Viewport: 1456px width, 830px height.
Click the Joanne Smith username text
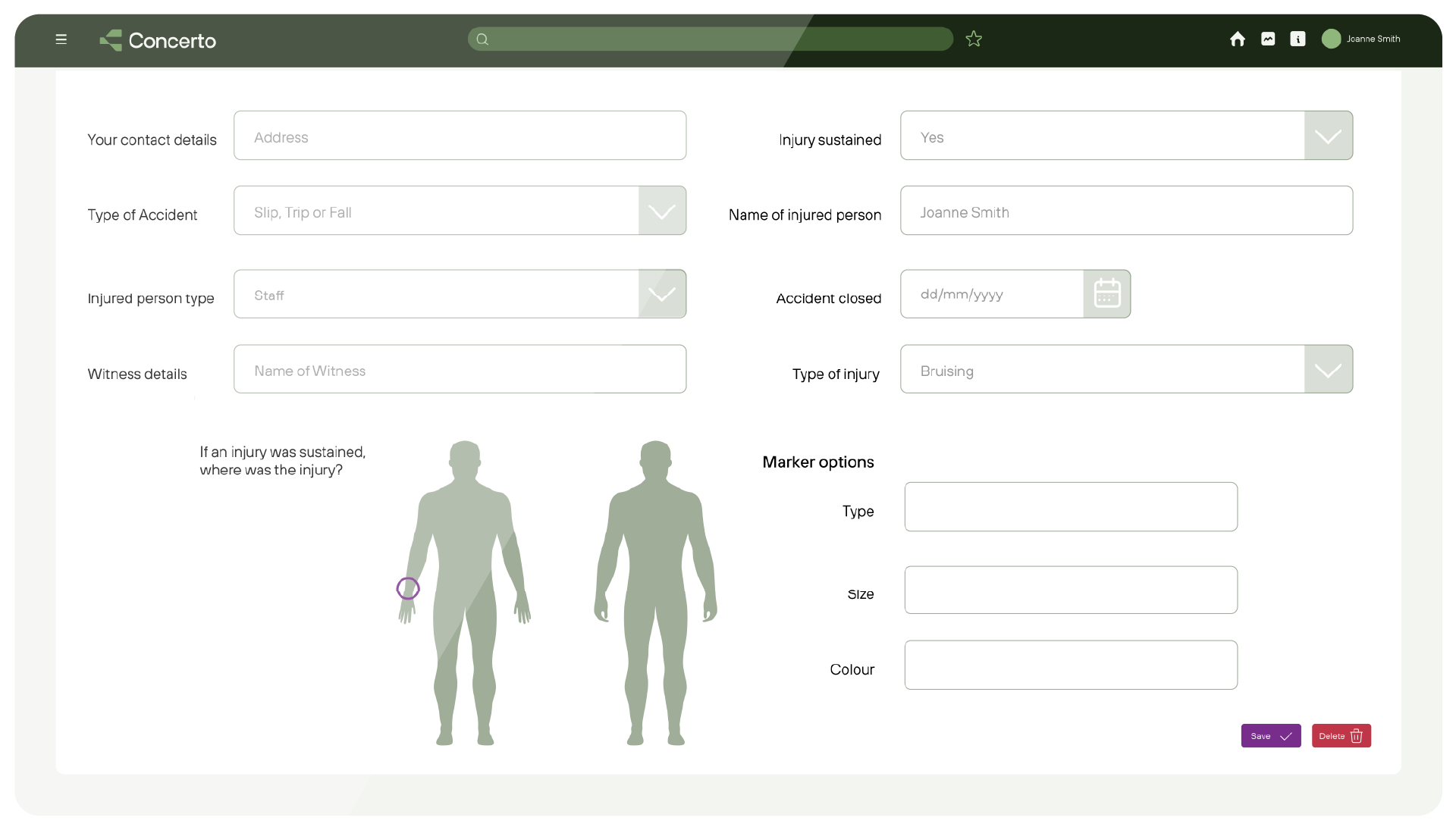click(1373, 39)
